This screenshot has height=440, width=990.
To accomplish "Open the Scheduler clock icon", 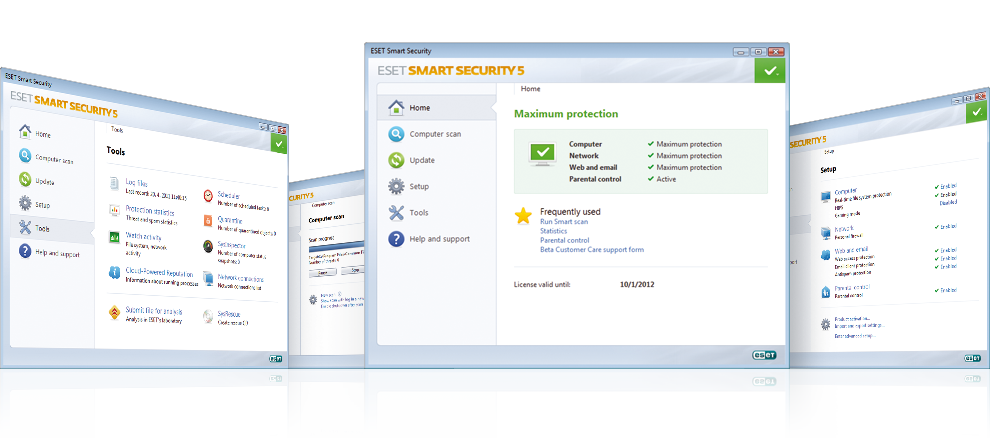I will 208,196.
